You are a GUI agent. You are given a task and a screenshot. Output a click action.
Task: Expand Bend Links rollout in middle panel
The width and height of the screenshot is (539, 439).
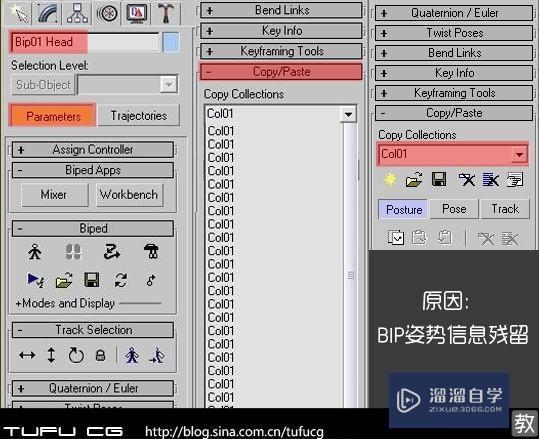coord(281,10)
